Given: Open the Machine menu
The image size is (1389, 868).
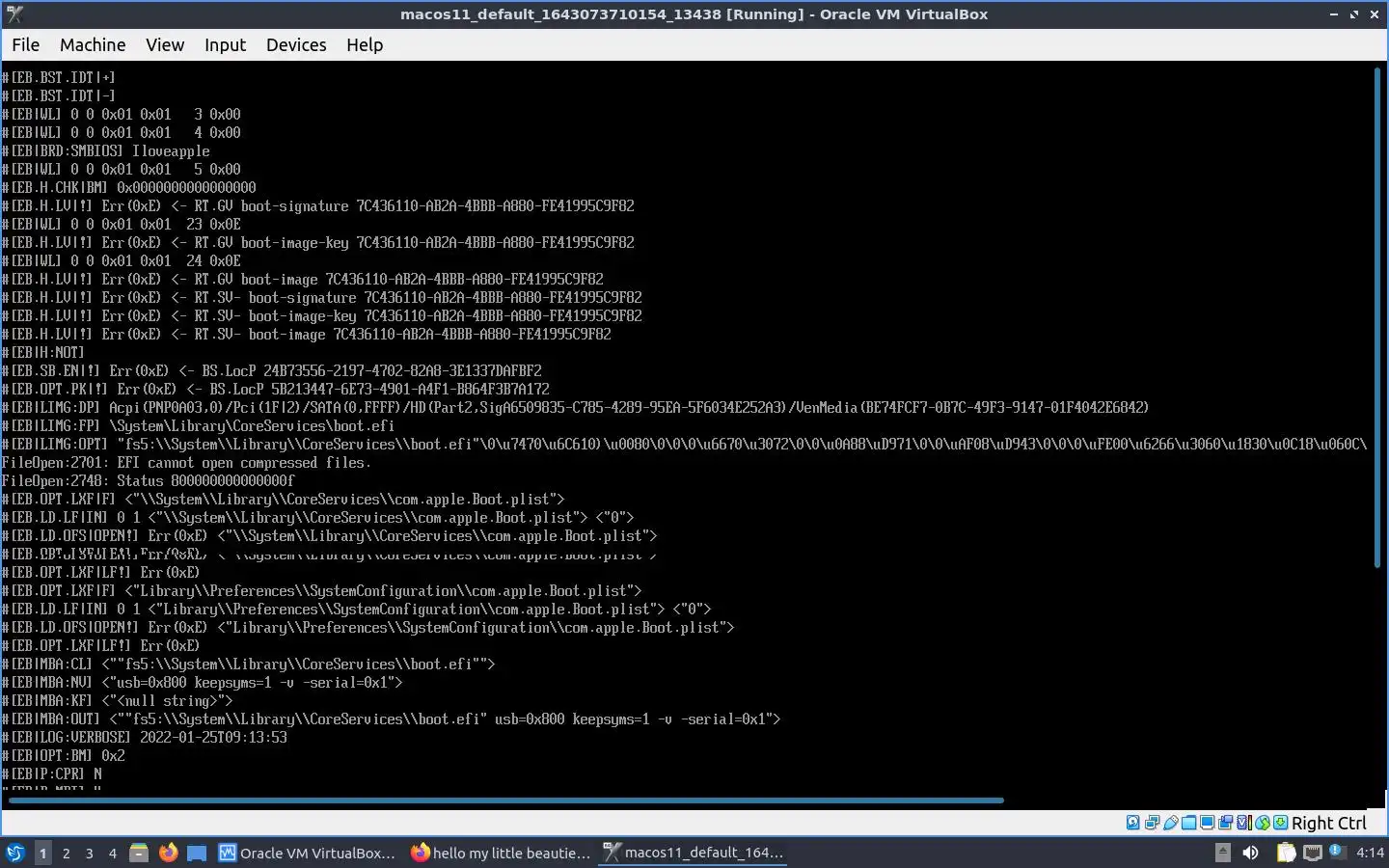Looking at the screenshot, I should [93, 44].
